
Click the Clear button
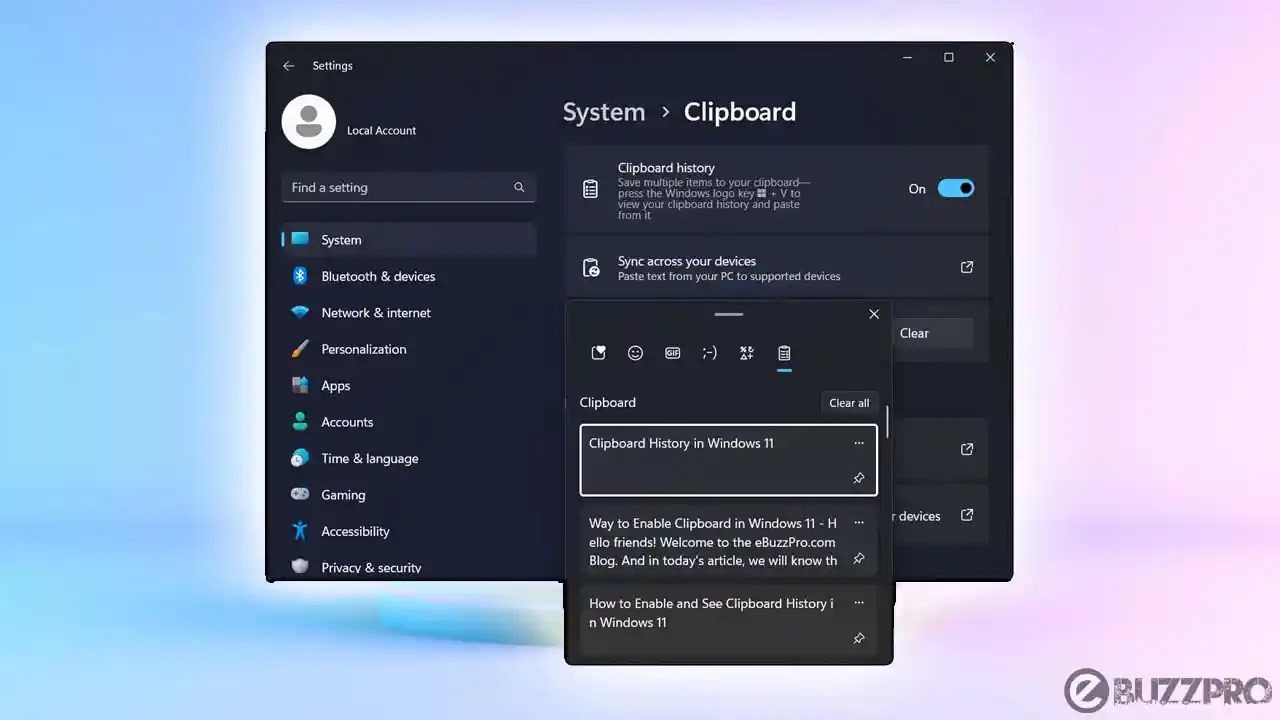pos(913,332)
